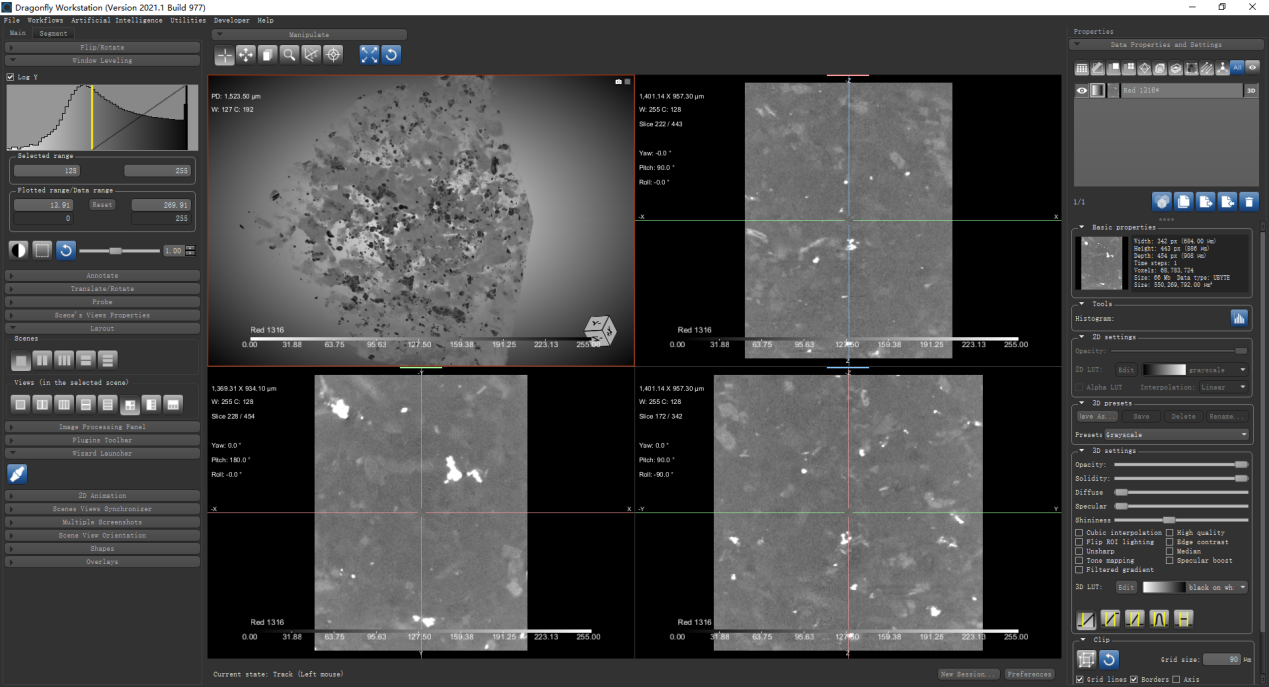1269x687 pixels.
Task: Click the delete dataset trash icon
Action: 1249,201
